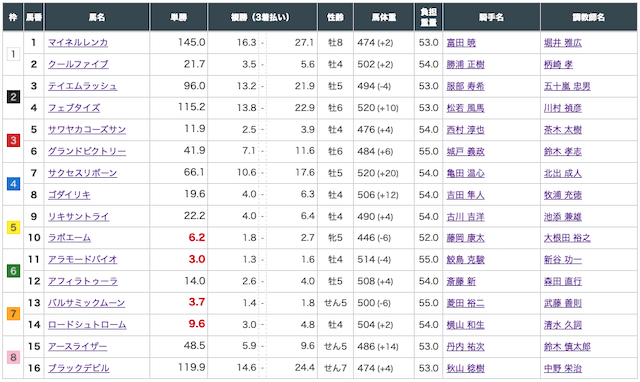Click the yellow frame number 5 badge

[x=13, y=227]
